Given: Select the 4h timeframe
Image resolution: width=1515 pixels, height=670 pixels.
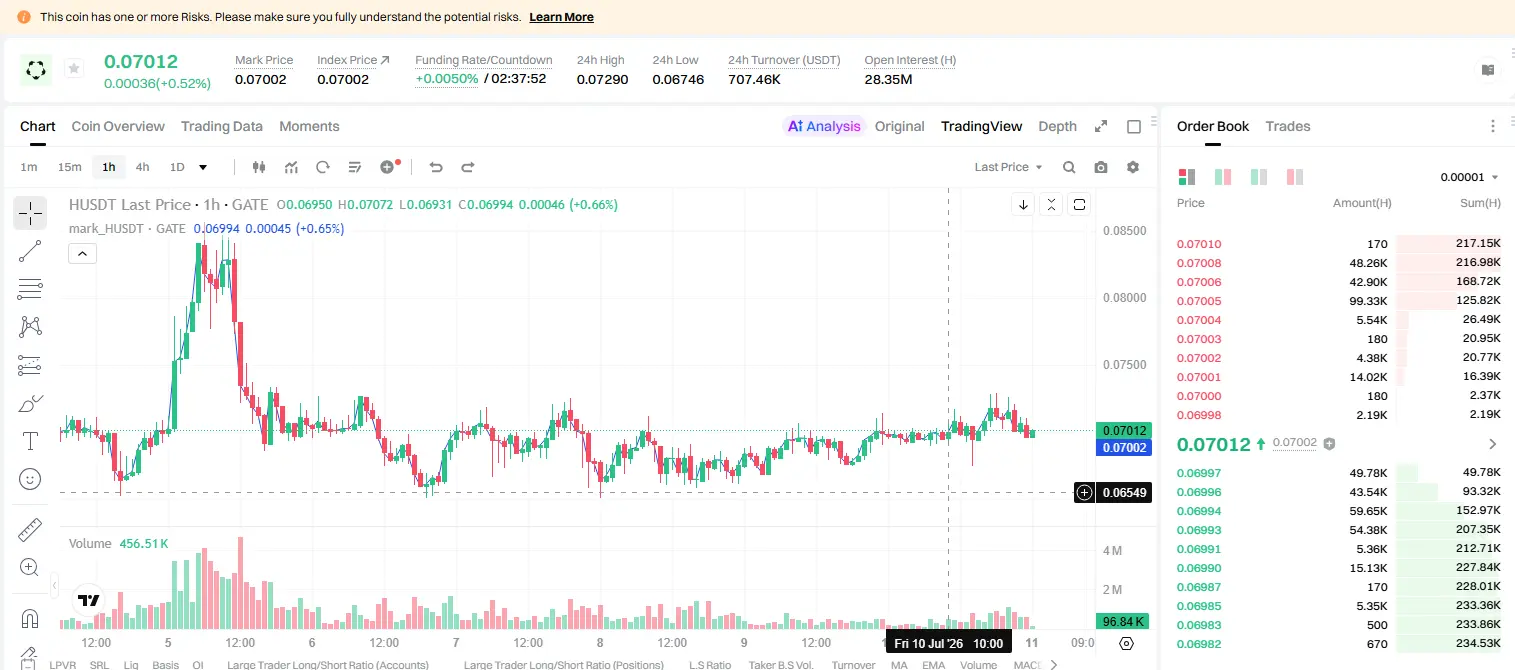Looking at the screenshot, I should (142, 167).
